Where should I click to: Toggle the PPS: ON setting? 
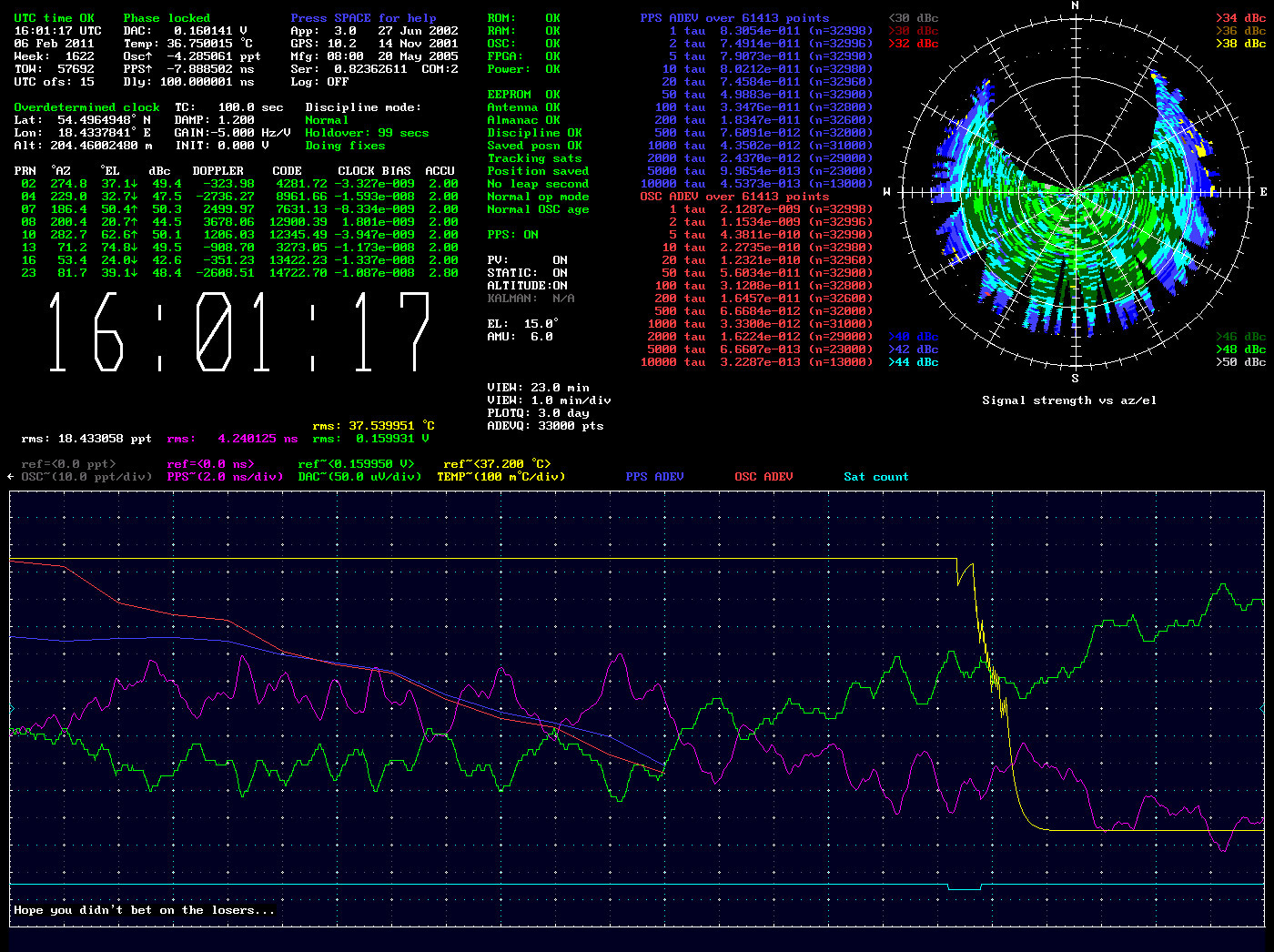[512, 235]
